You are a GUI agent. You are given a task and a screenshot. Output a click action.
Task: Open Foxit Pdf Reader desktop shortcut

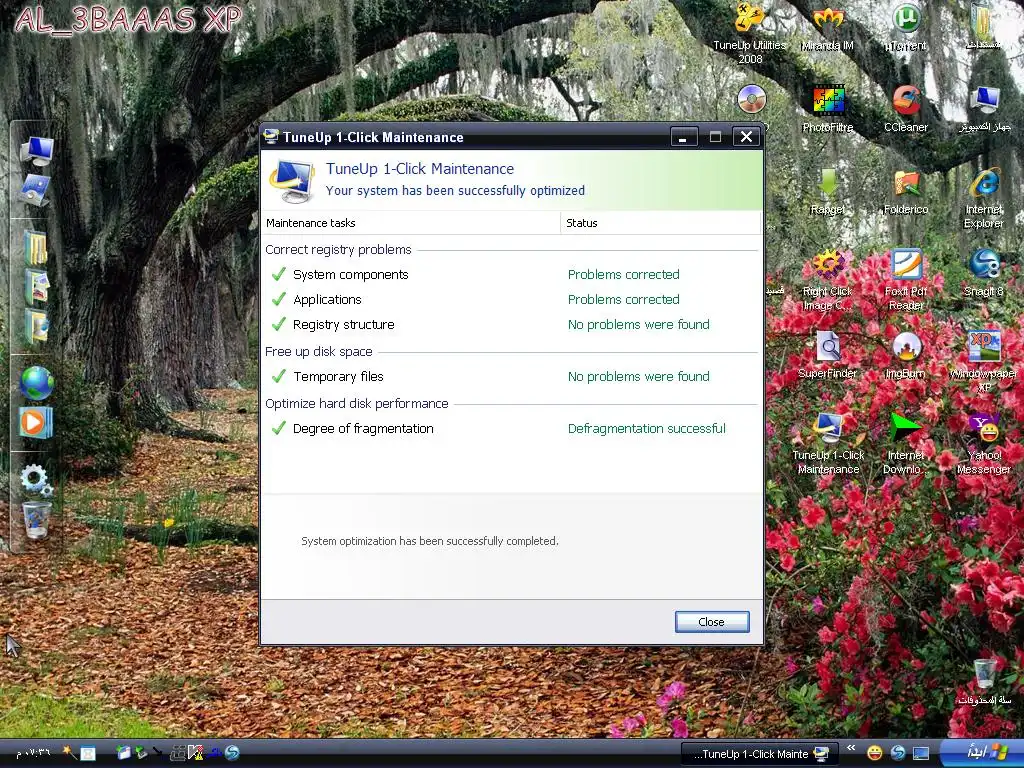coord(906,280)
